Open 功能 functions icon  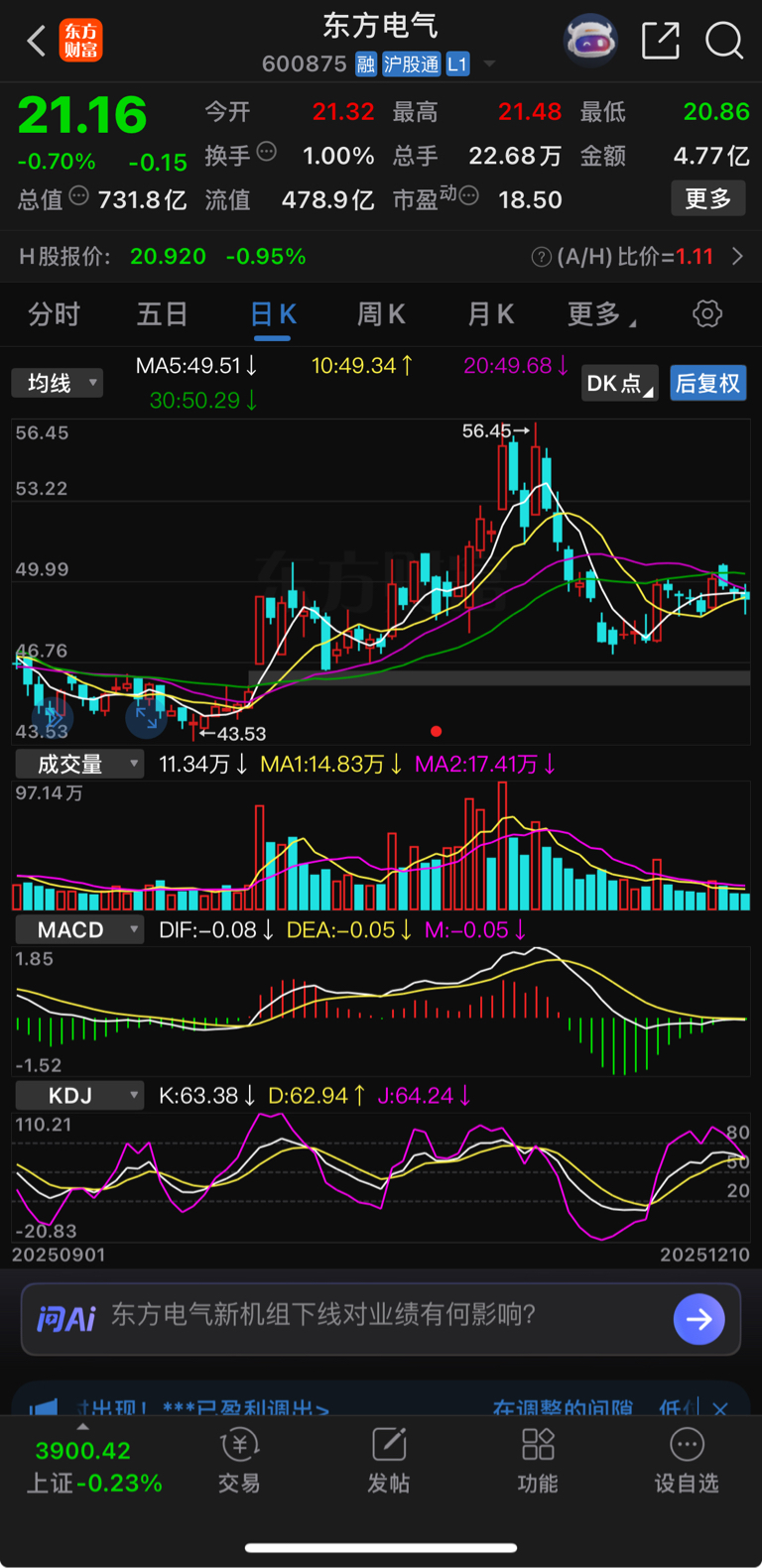coord(538,1461)
